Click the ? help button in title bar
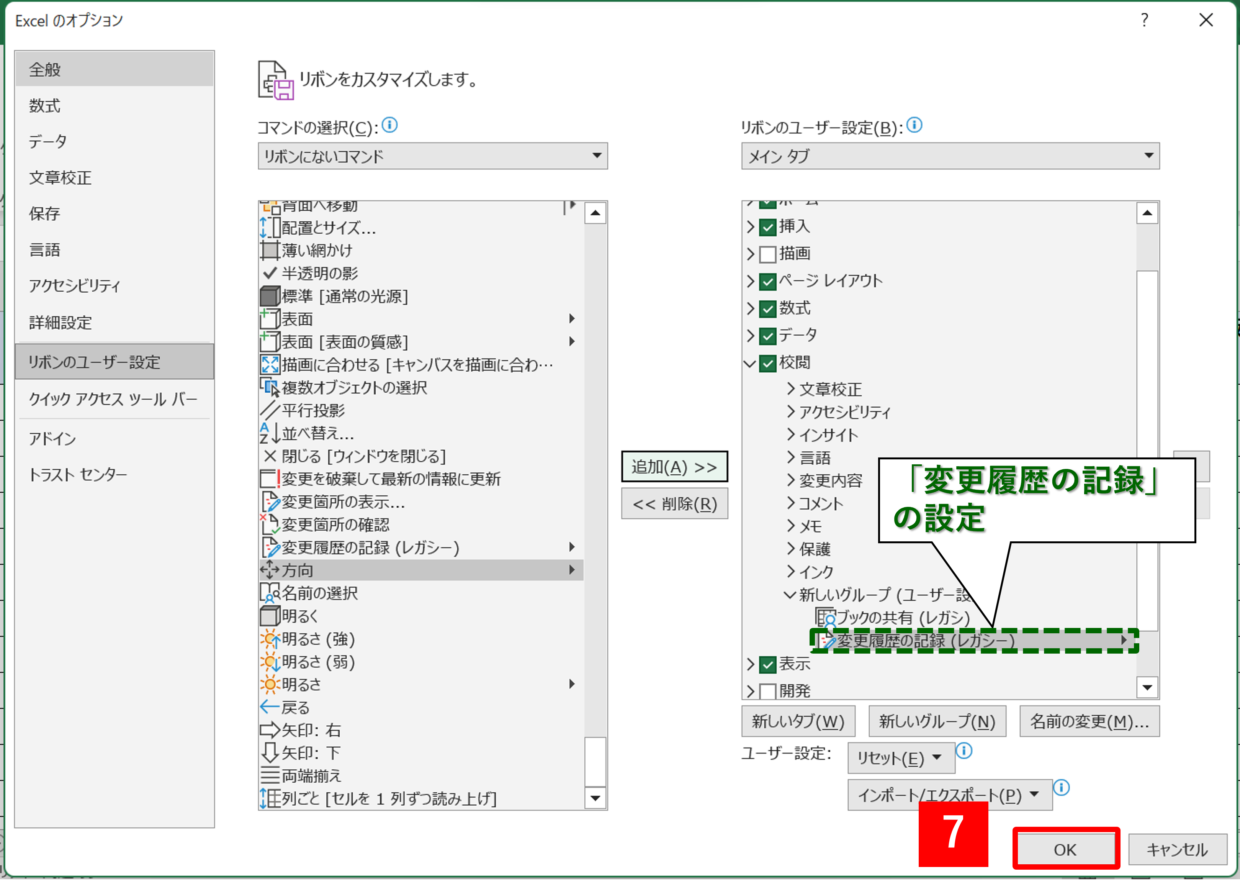The height and width of the screenshot is (885, 1240). [x=1144, y=20]
